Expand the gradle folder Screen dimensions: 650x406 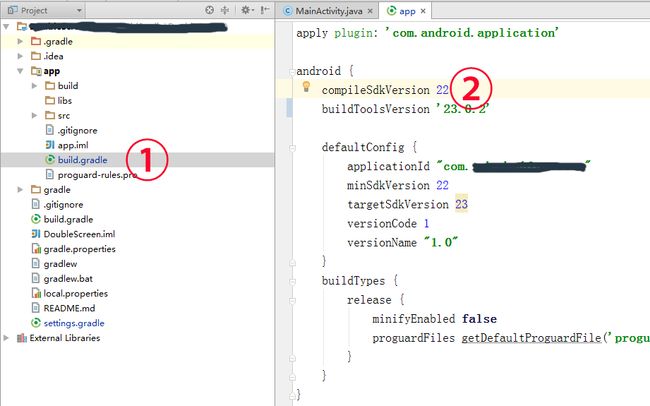(x=20, y=190)
